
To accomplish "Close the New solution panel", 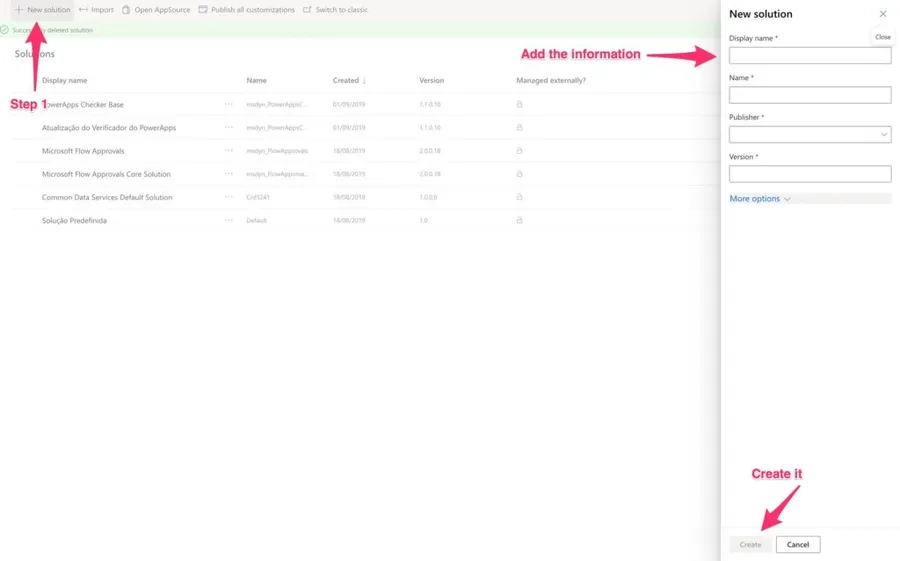I will click(882, 14).
